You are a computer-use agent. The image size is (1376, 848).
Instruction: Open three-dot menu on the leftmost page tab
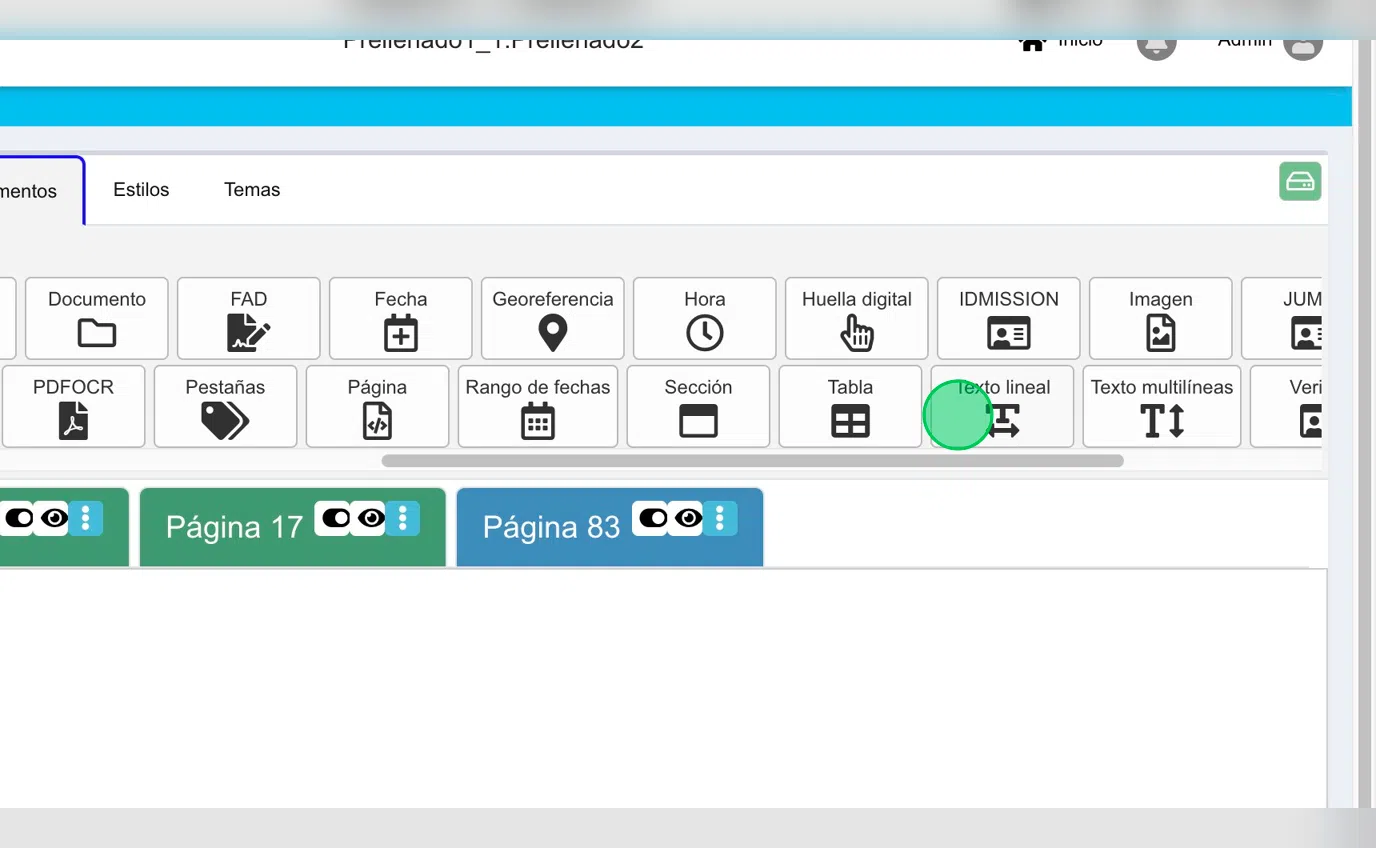86,518
